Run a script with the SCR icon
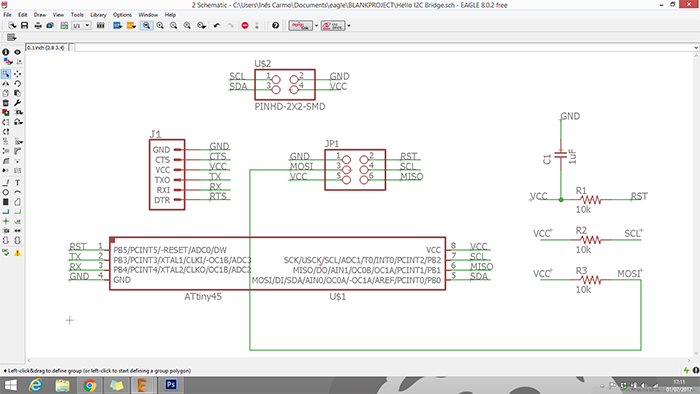Screen dimensions: 700x394 pos(117,25)
